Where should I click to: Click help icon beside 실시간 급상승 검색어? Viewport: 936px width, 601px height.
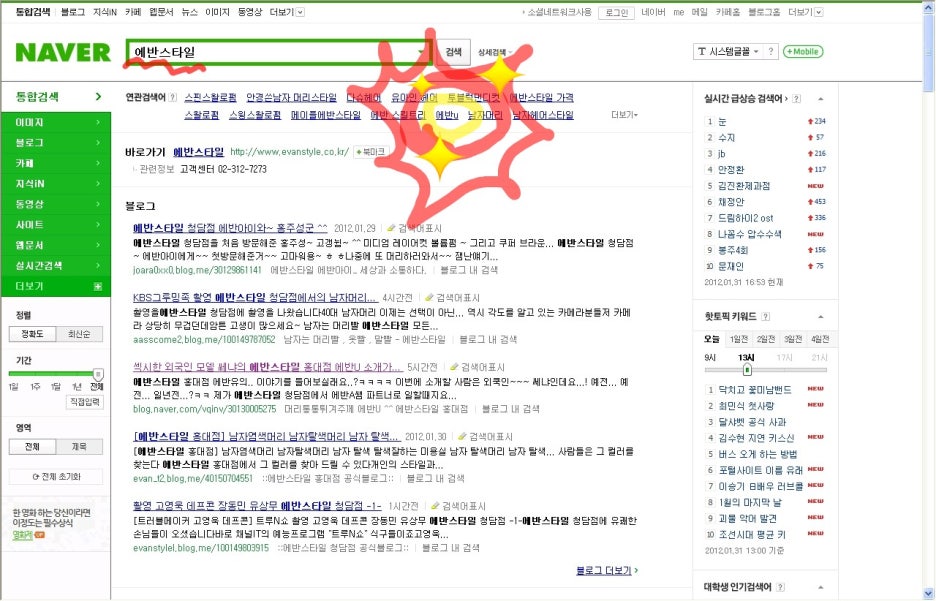click(796, 99)
